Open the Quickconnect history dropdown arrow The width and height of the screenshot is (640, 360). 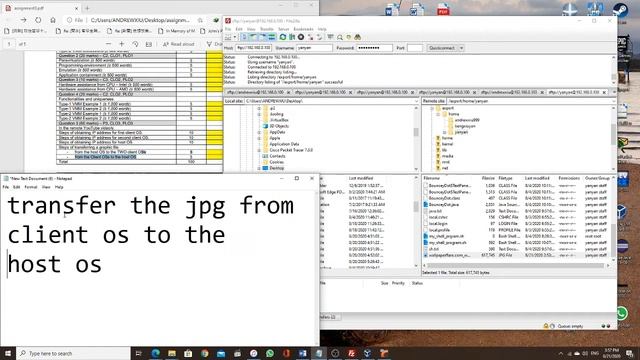pyautogui.click(x=462, y=48)
